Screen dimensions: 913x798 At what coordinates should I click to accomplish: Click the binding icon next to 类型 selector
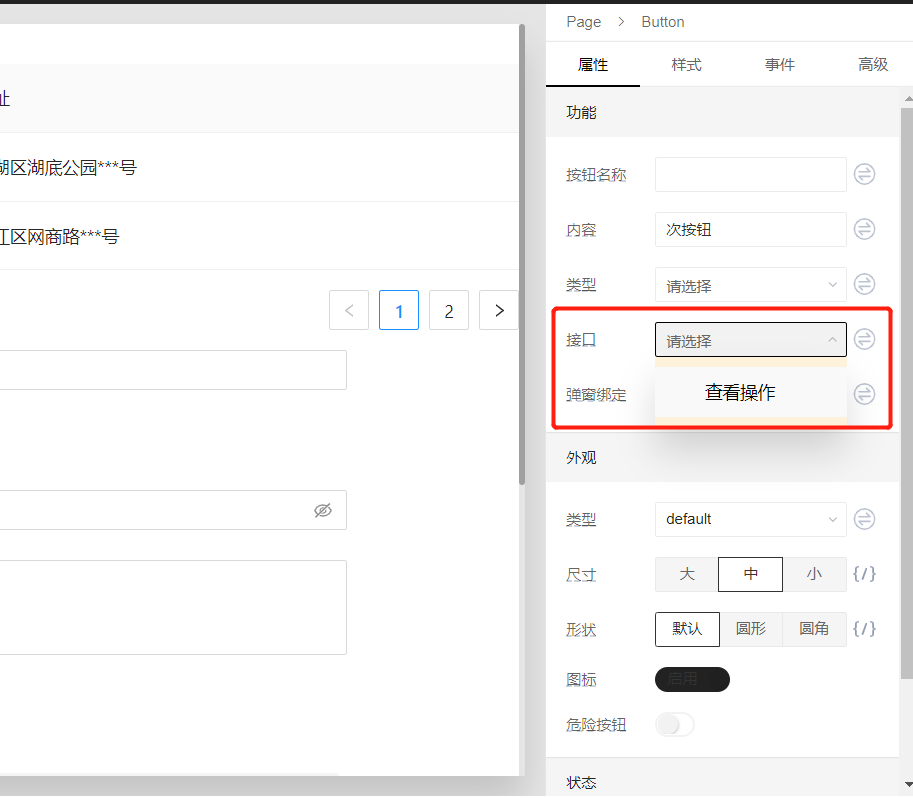point(864,284)
